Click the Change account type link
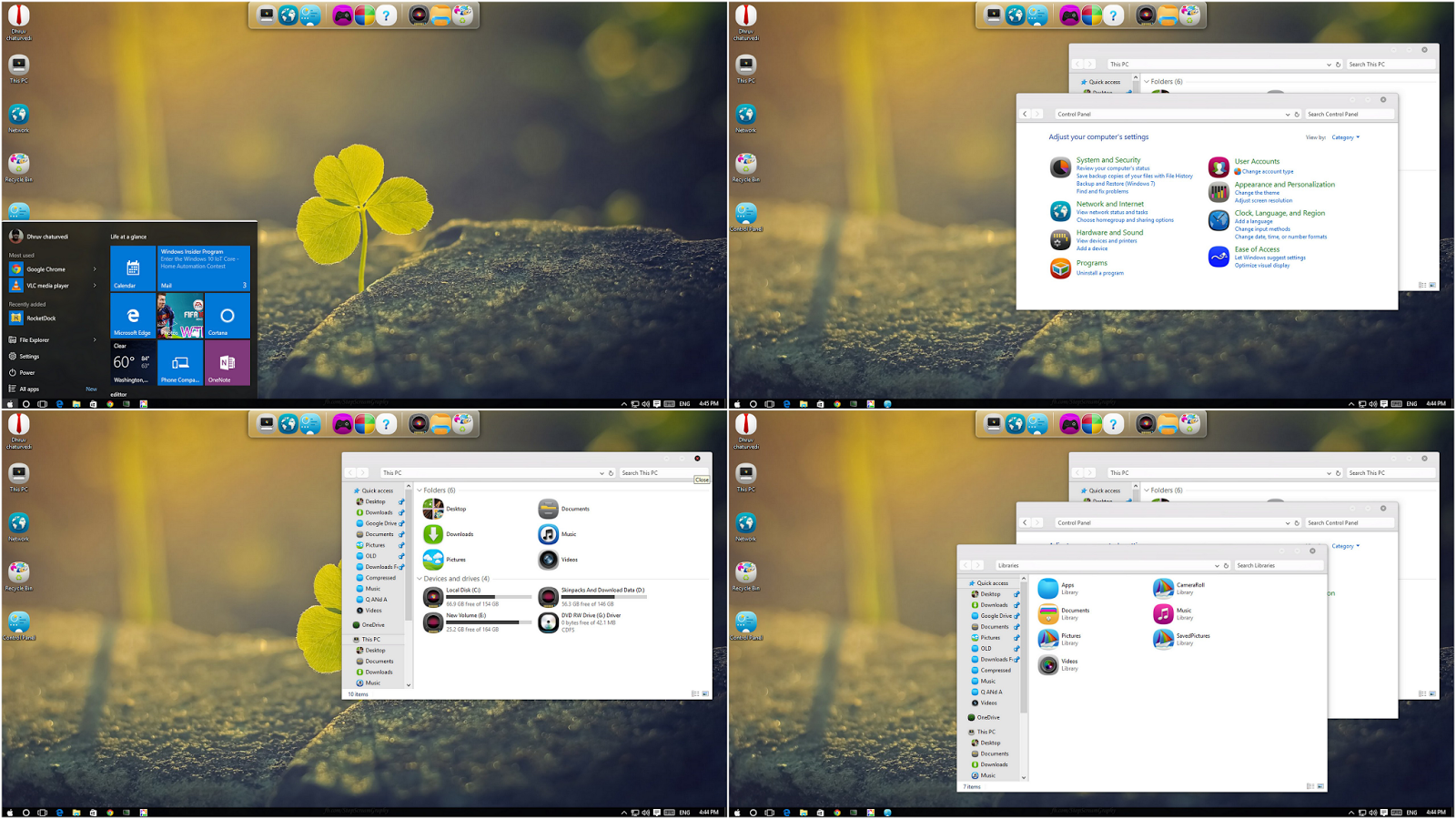Screen dimensions: 1456x819 (x=1268, y=172)
